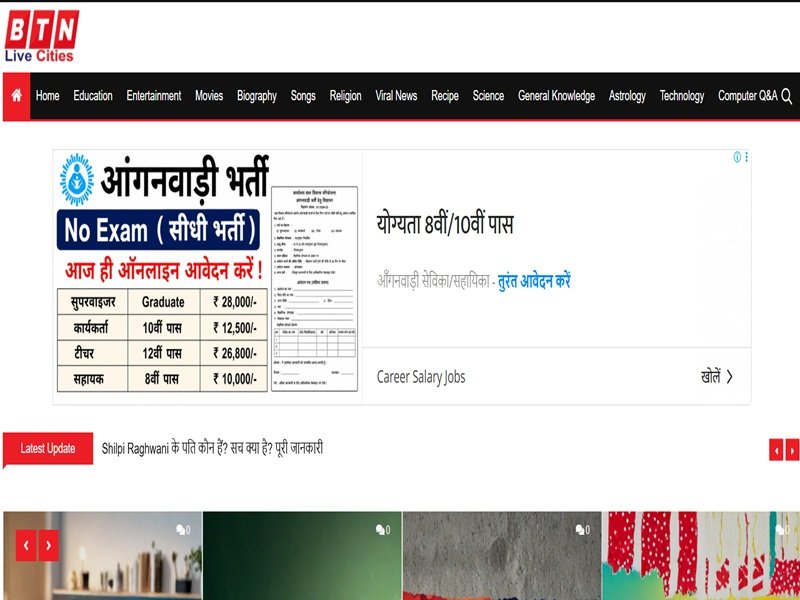Click the खोलें open button in ad
800x600 pixels.
(x=717, y=377)
